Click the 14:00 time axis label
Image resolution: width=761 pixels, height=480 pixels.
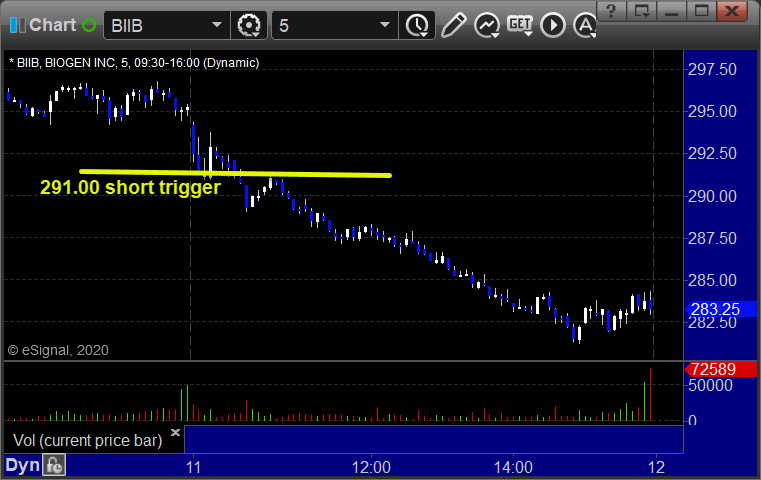513,467
